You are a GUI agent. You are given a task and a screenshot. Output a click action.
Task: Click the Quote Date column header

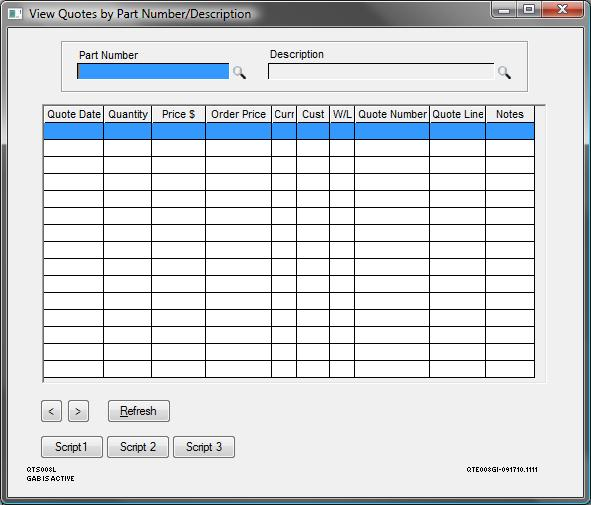pyautogui.click(x=73, y=114)
